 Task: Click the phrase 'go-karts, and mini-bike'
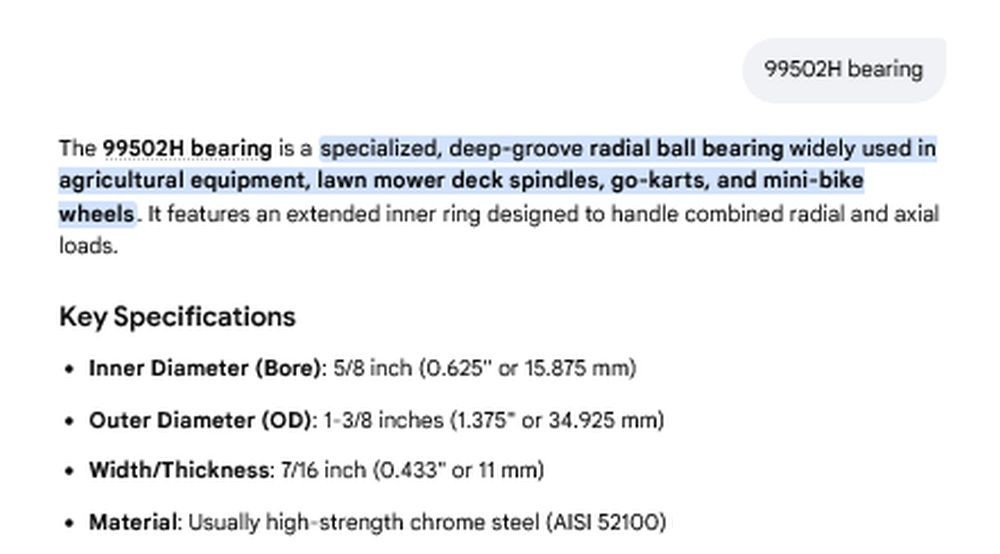coord(737,180)
